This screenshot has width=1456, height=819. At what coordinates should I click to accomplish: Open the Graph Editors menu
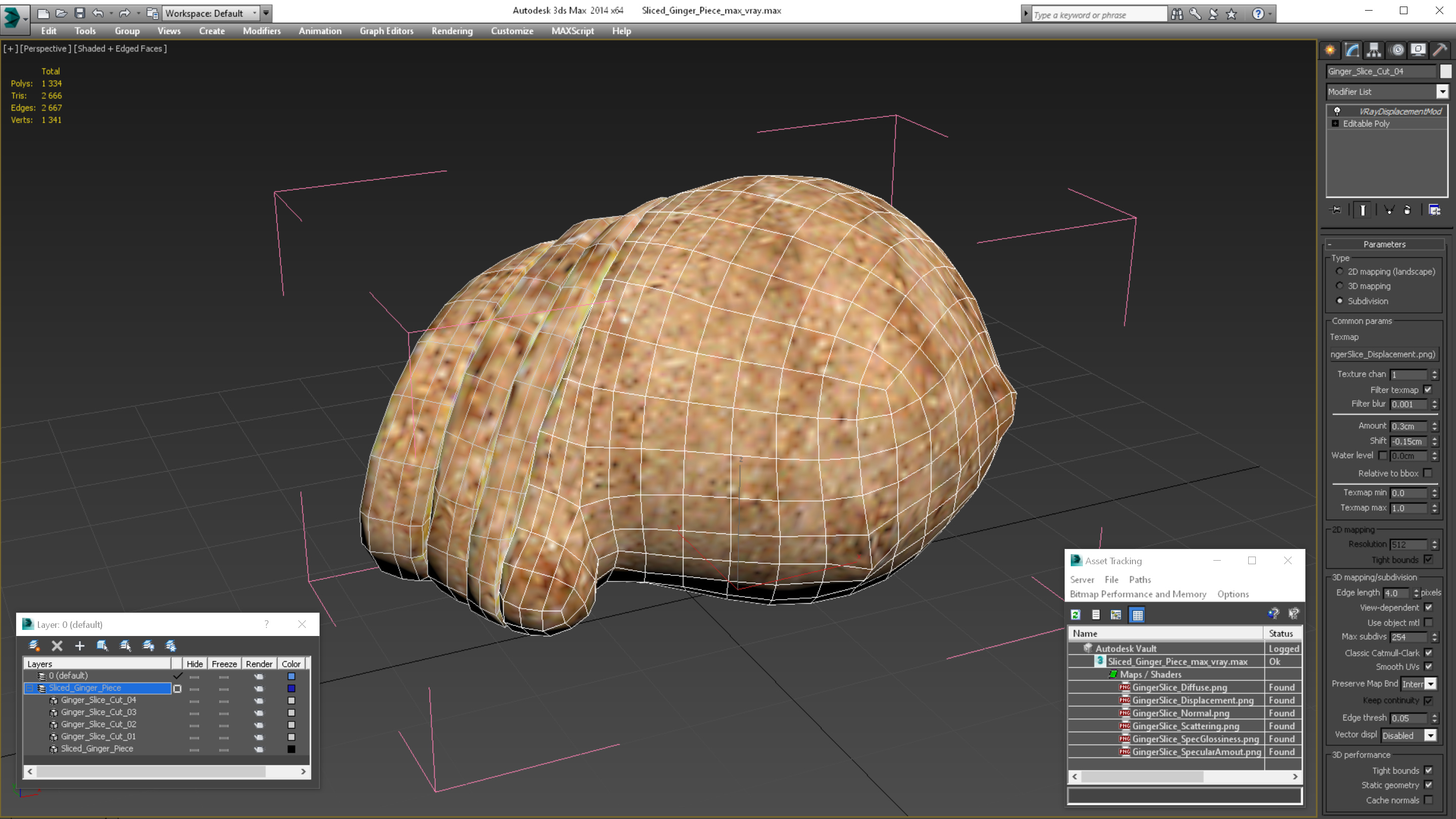coord(386,31)
